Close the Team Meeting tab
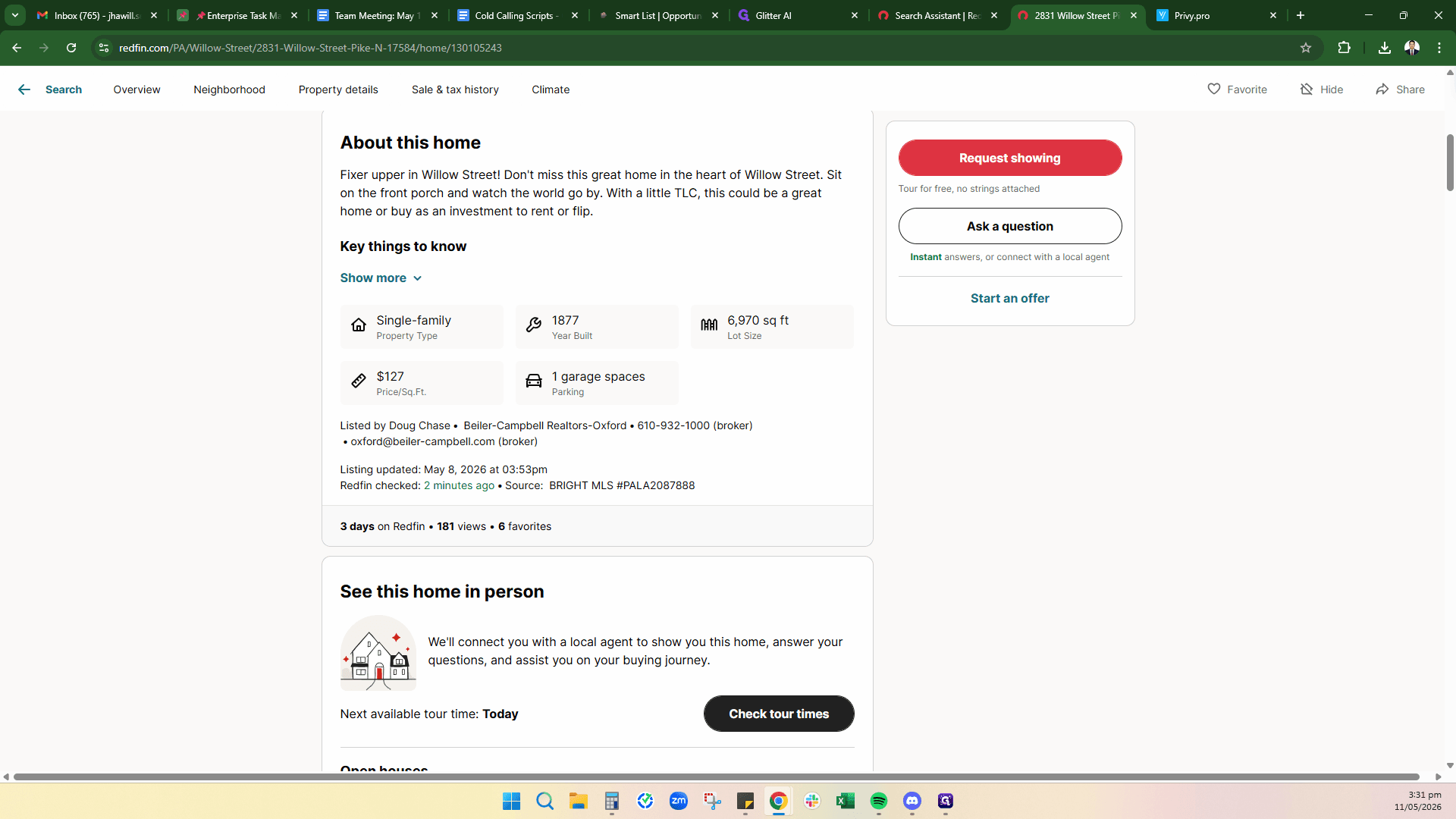 point(435,15)
